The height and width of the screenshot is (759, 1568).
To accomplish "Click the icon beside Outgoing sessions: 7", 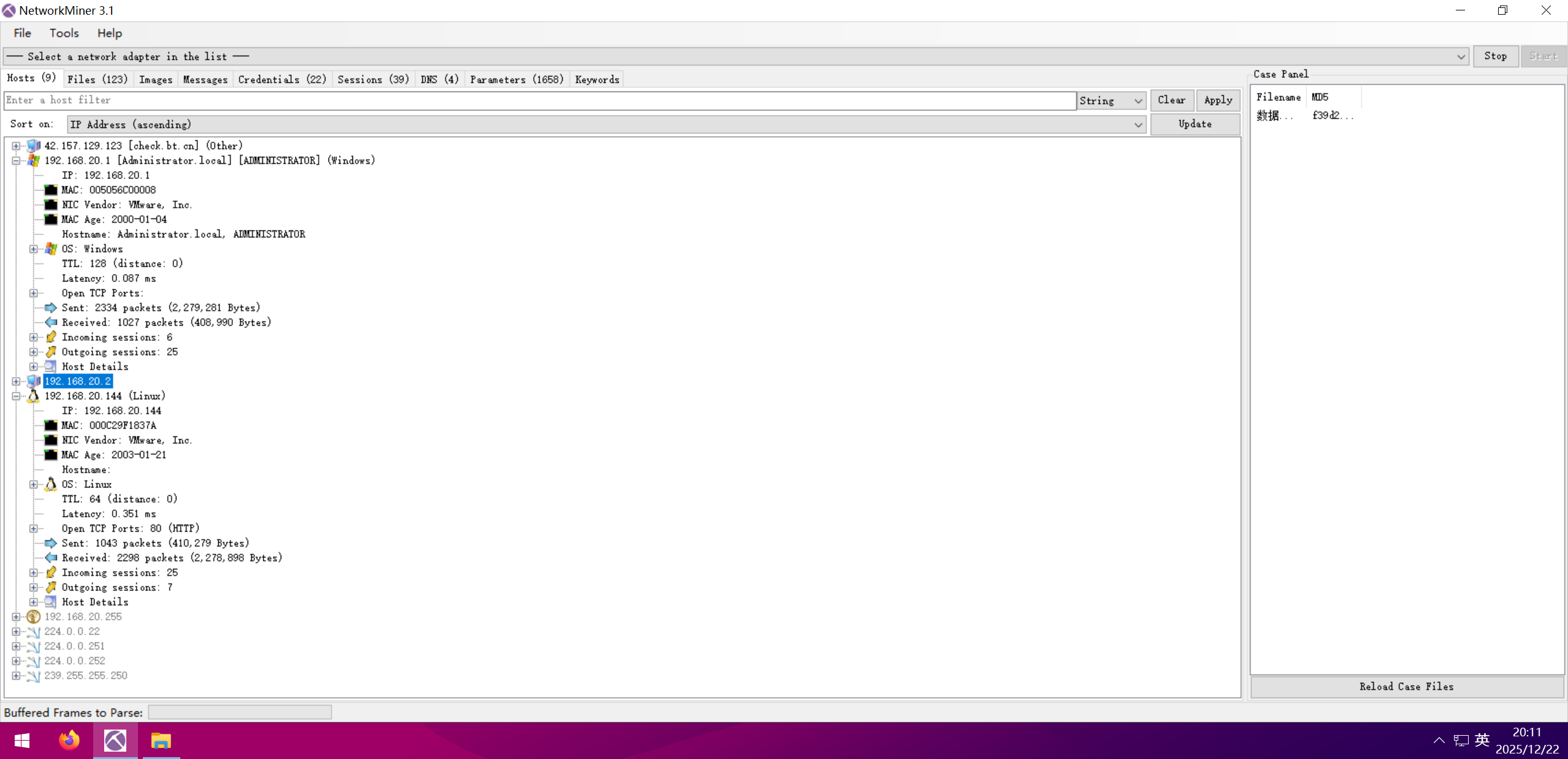I will pos(51,587).
